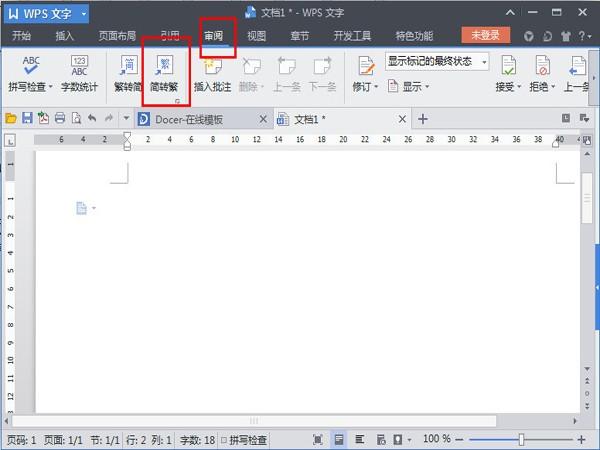Close the Docer-在线模板 tab
Screen dimensions: 600x450
tap(263, 119)
